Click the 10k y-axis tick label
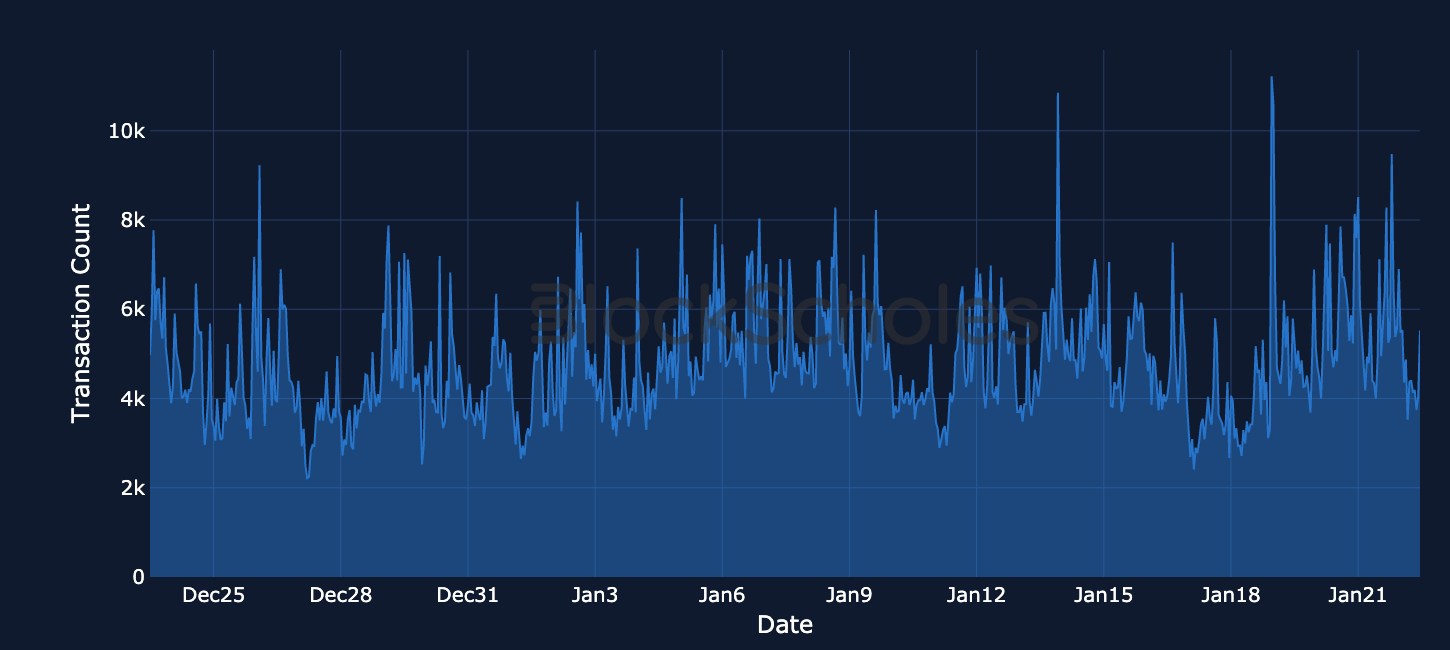 (x=127, y=131)
